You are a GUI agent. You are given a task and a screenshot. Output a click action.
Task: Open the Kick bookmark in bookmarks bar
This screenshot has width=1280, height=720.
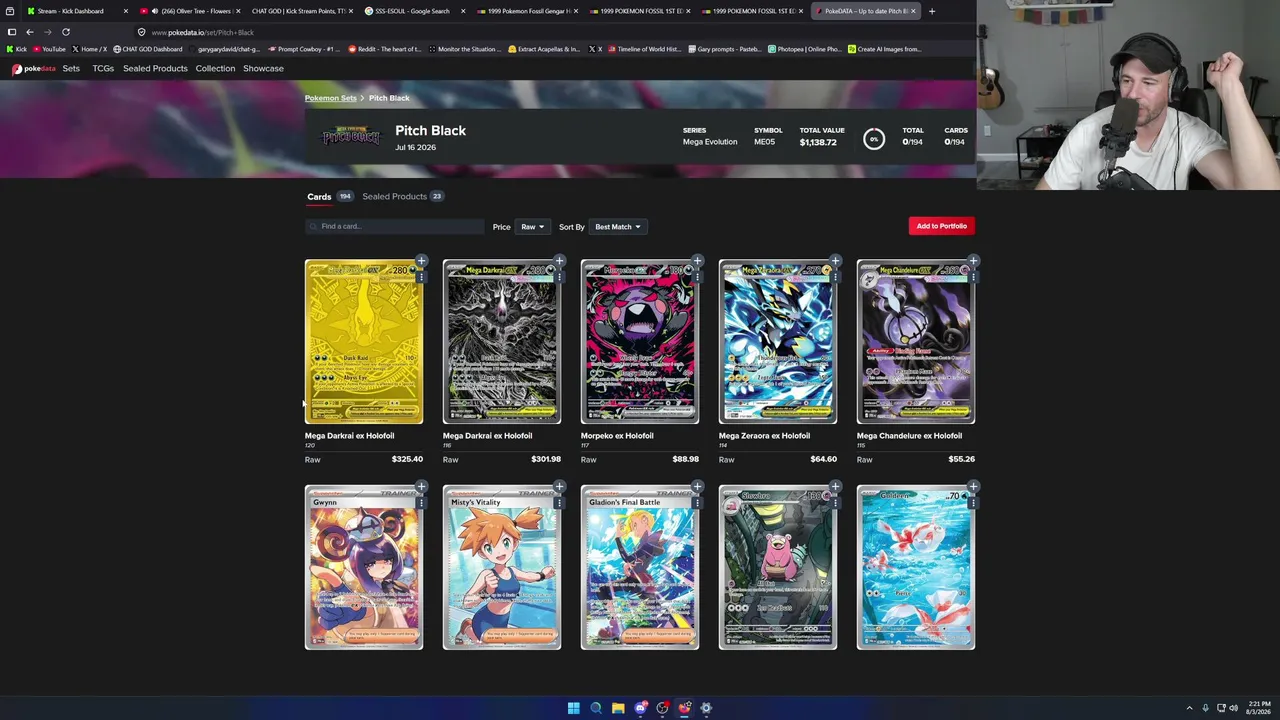[x=16, y=49]
